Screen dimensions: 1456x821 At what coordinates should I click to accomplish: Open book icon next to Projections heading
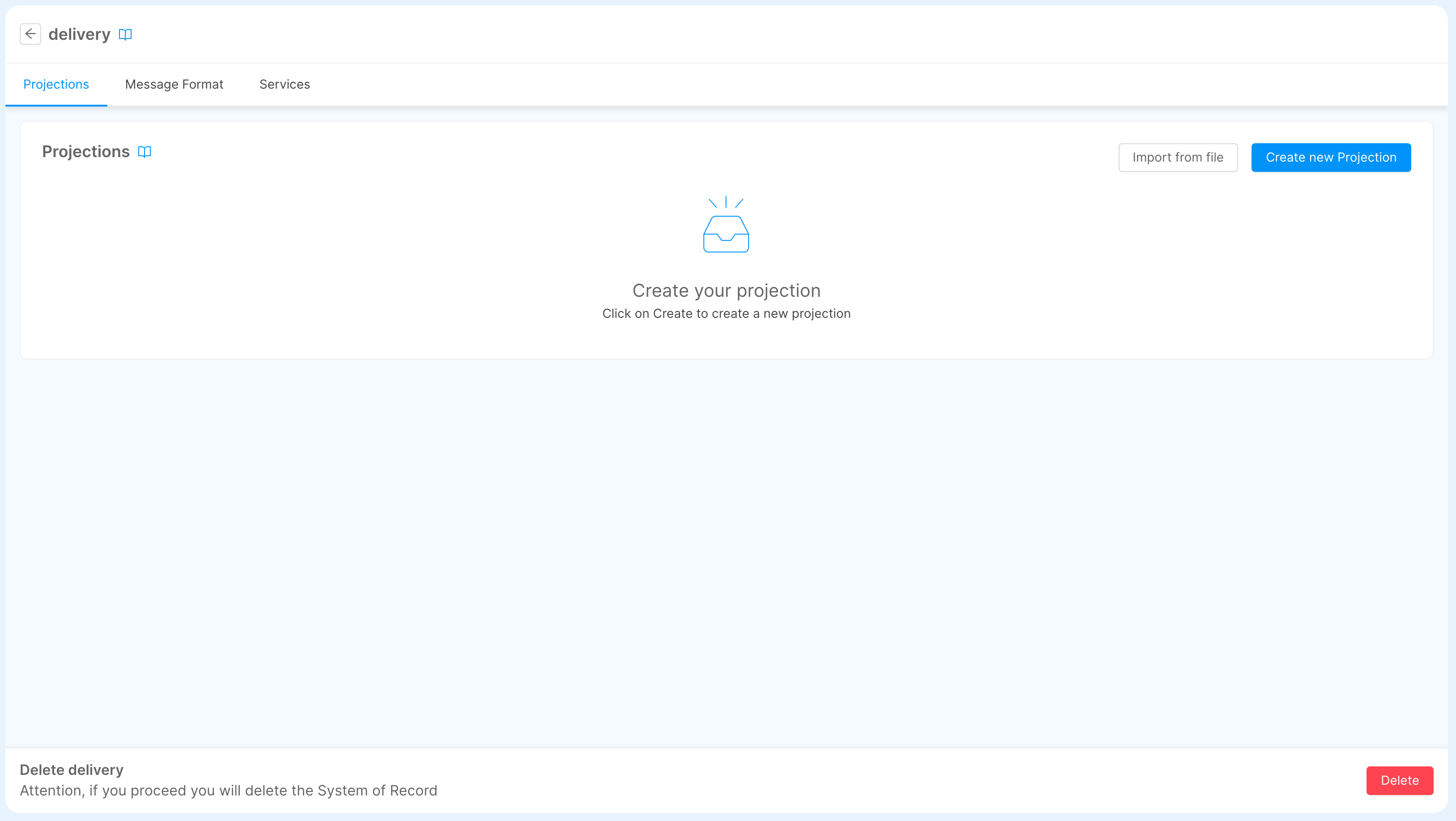click(x=145, y=152)
